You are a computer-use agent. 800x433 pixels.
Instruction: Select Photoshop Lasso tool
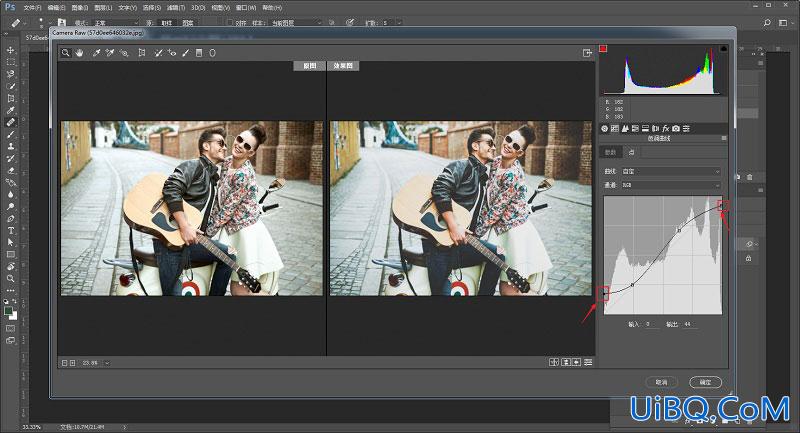pyautogui.click(x=10, y=74)
